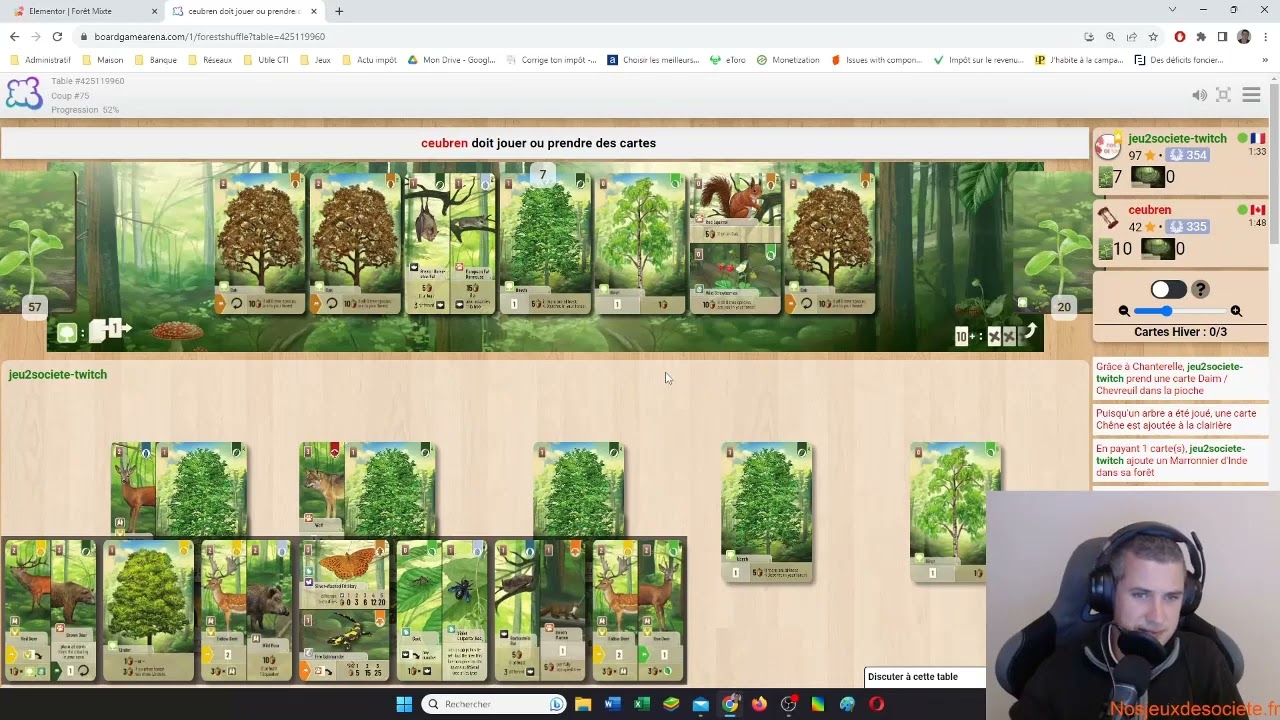Viewport: 1280px width, 720px height.
Task: Zoom out the board with minus magnifier
Action: tap(1124, 311)
